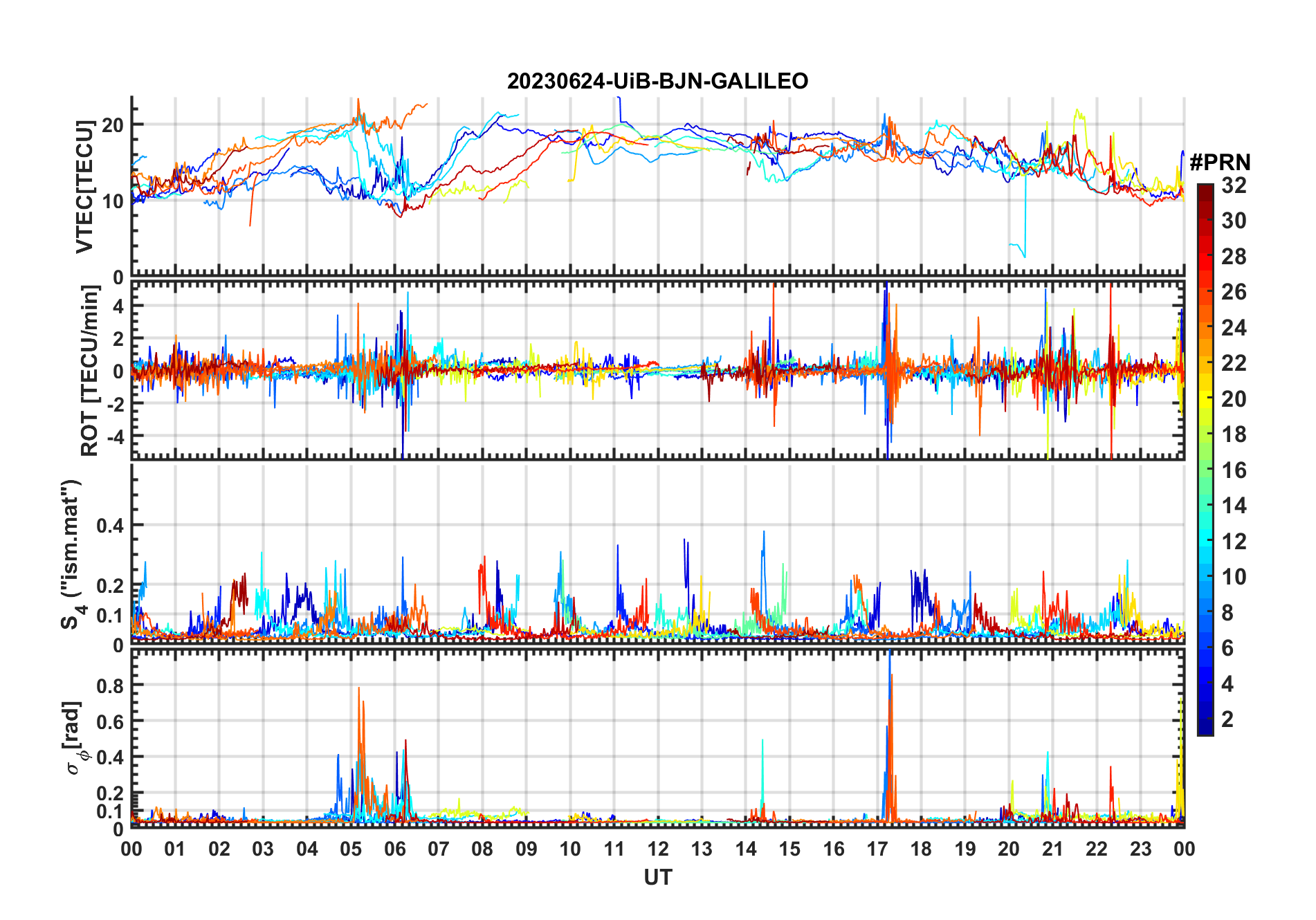Click x-axis hour label 09
The image size is (1316, 920).
[x=527, y=849]
